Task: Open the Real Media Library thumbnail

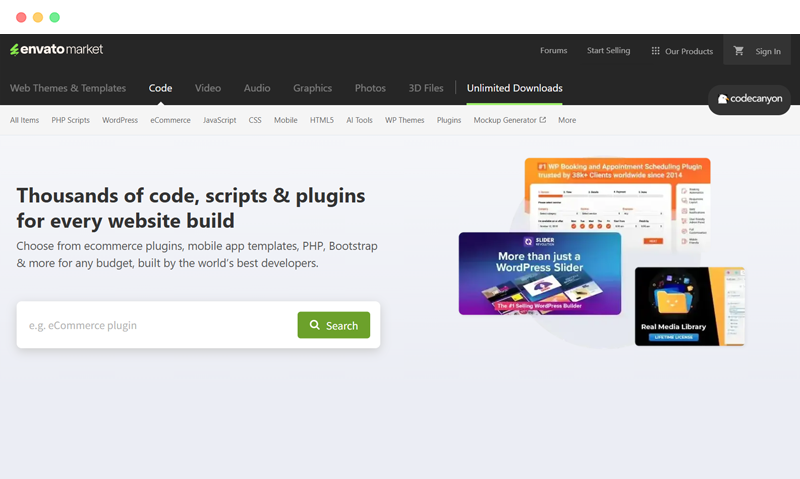Action: pyautogui.click(x=690, y=306)
